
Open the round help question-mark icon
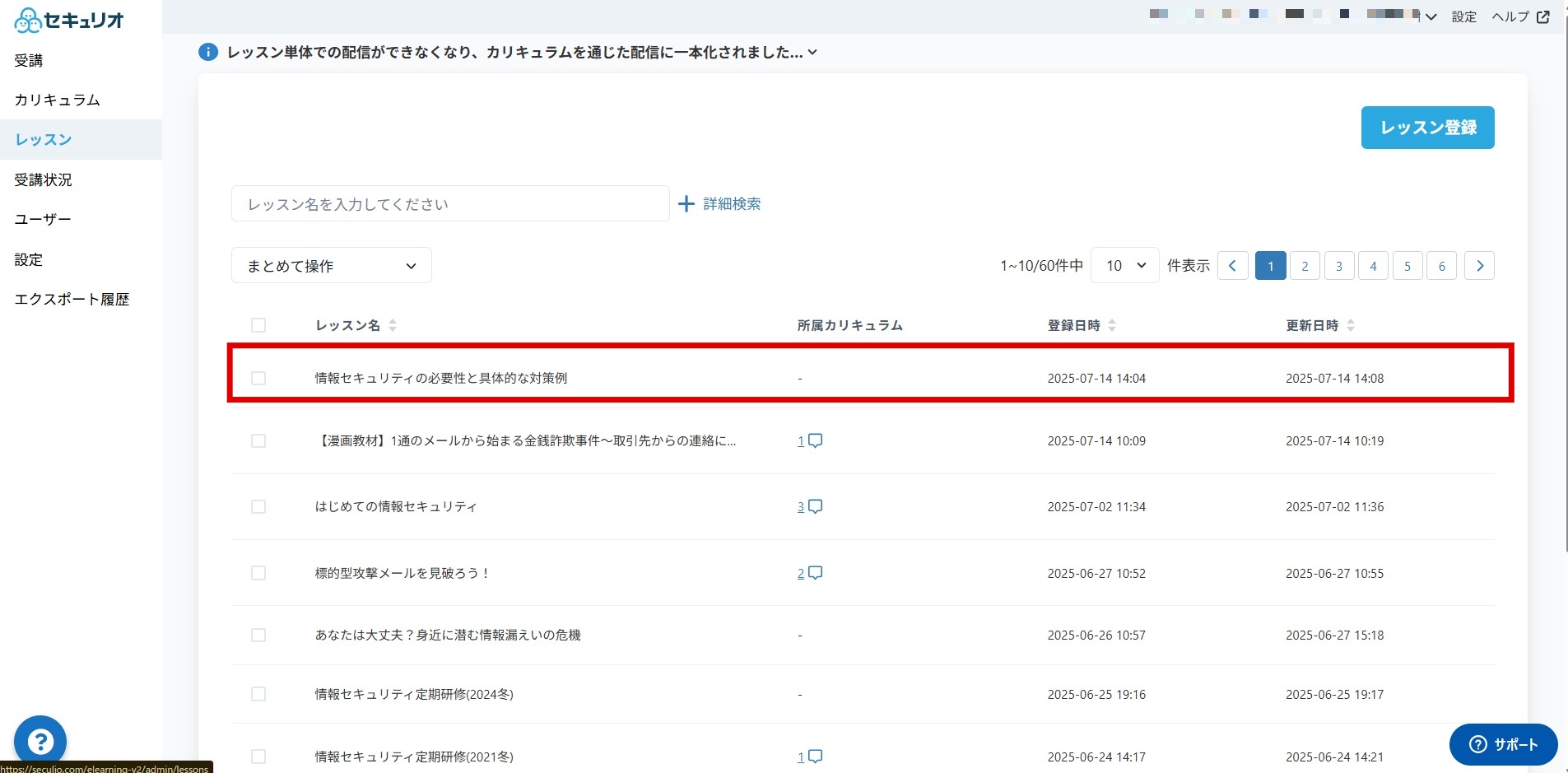click(x=40, y=742)
